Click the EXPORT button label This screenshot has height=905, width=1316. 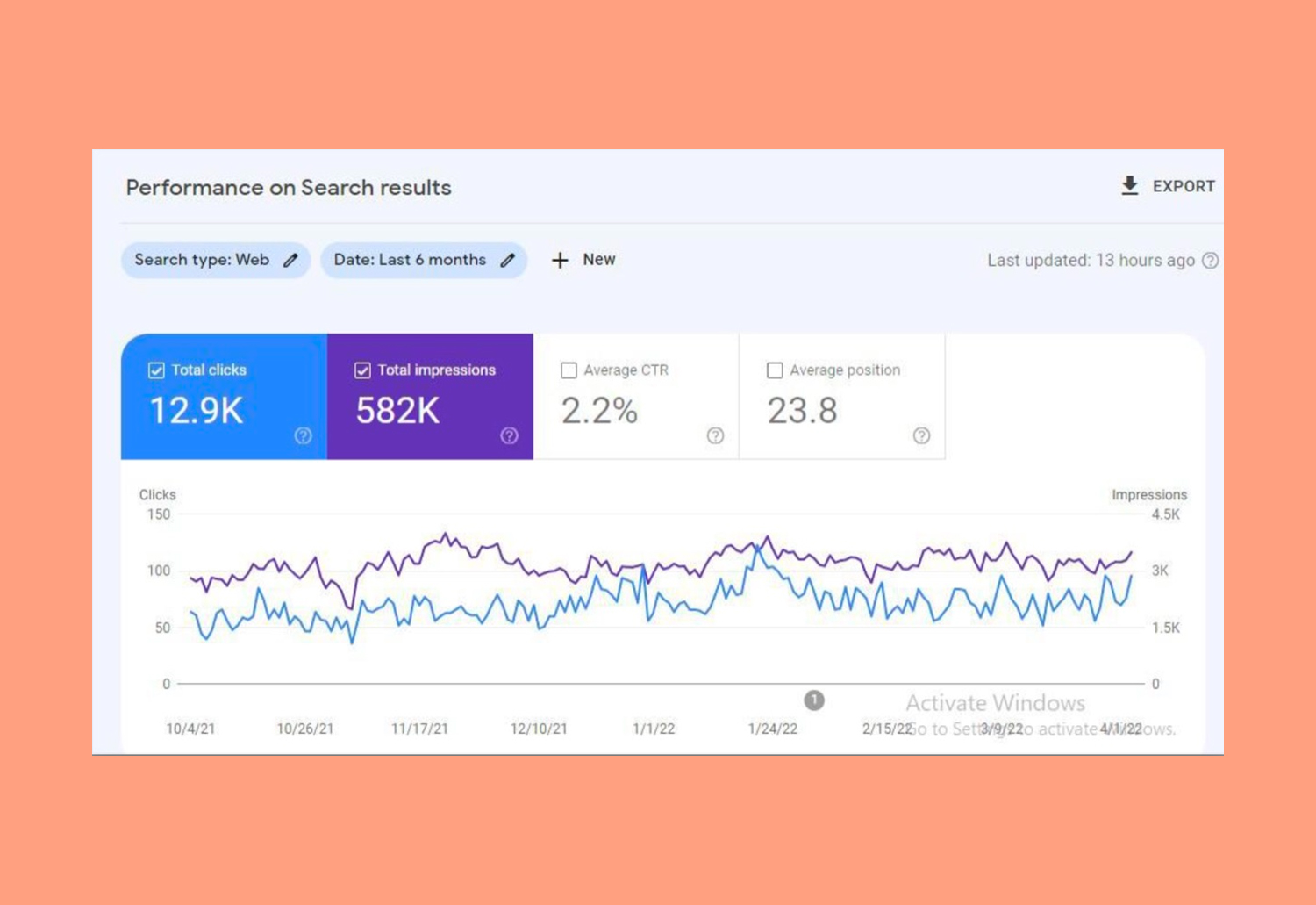click(1184, 186)
